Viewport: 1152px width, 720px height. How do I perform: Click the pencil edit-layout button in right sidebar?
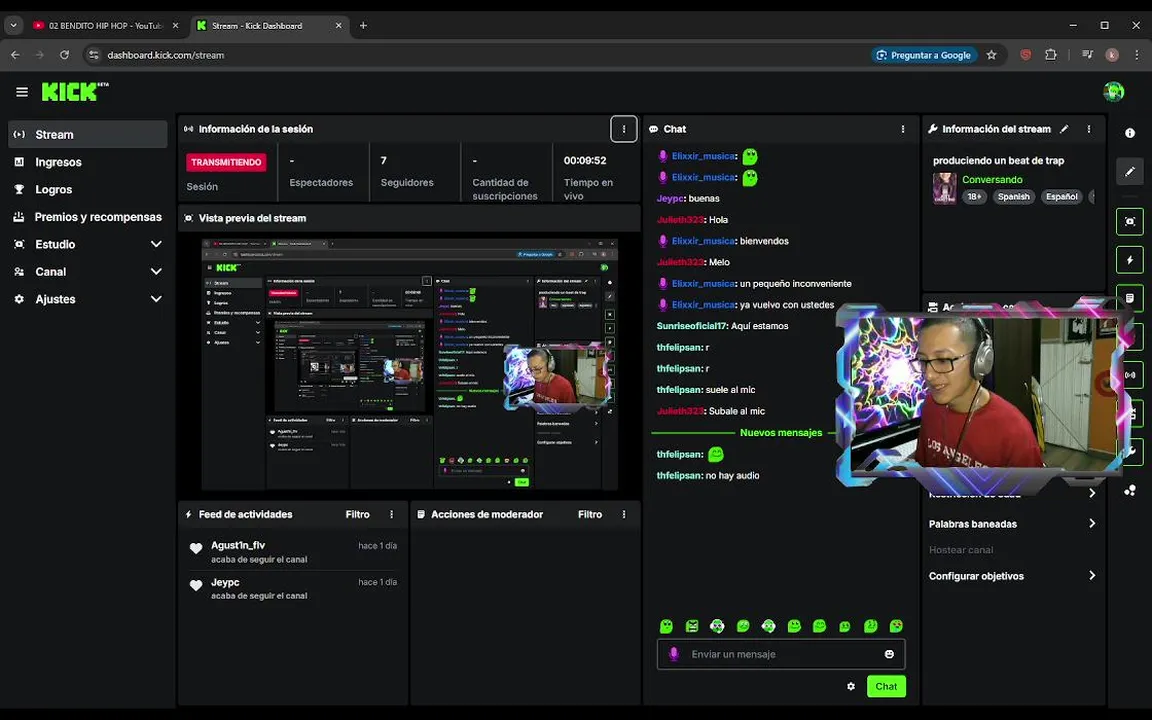coord(1130,171)
